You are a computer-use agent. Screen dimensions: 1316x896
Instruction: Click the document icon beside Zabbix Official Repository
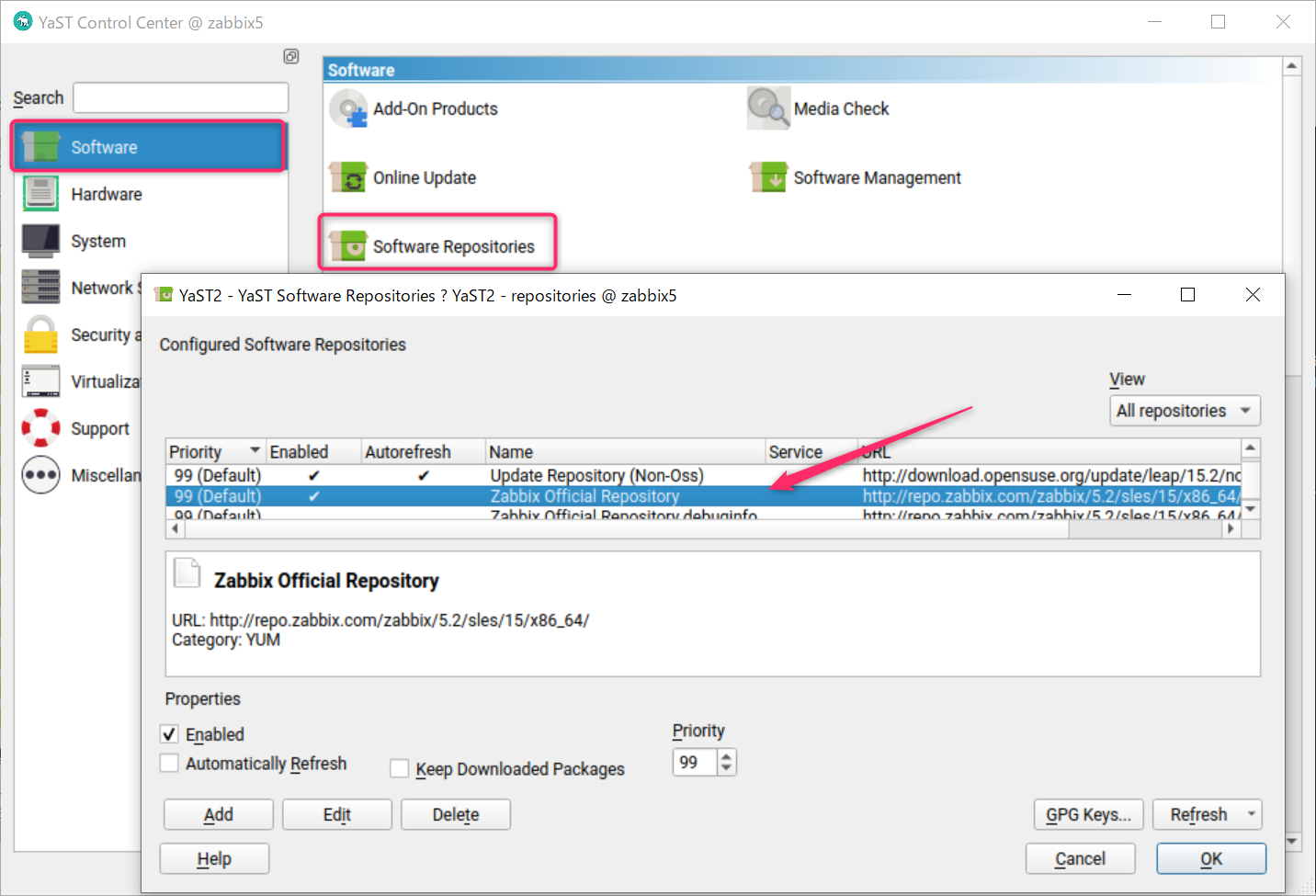point(187,573)
